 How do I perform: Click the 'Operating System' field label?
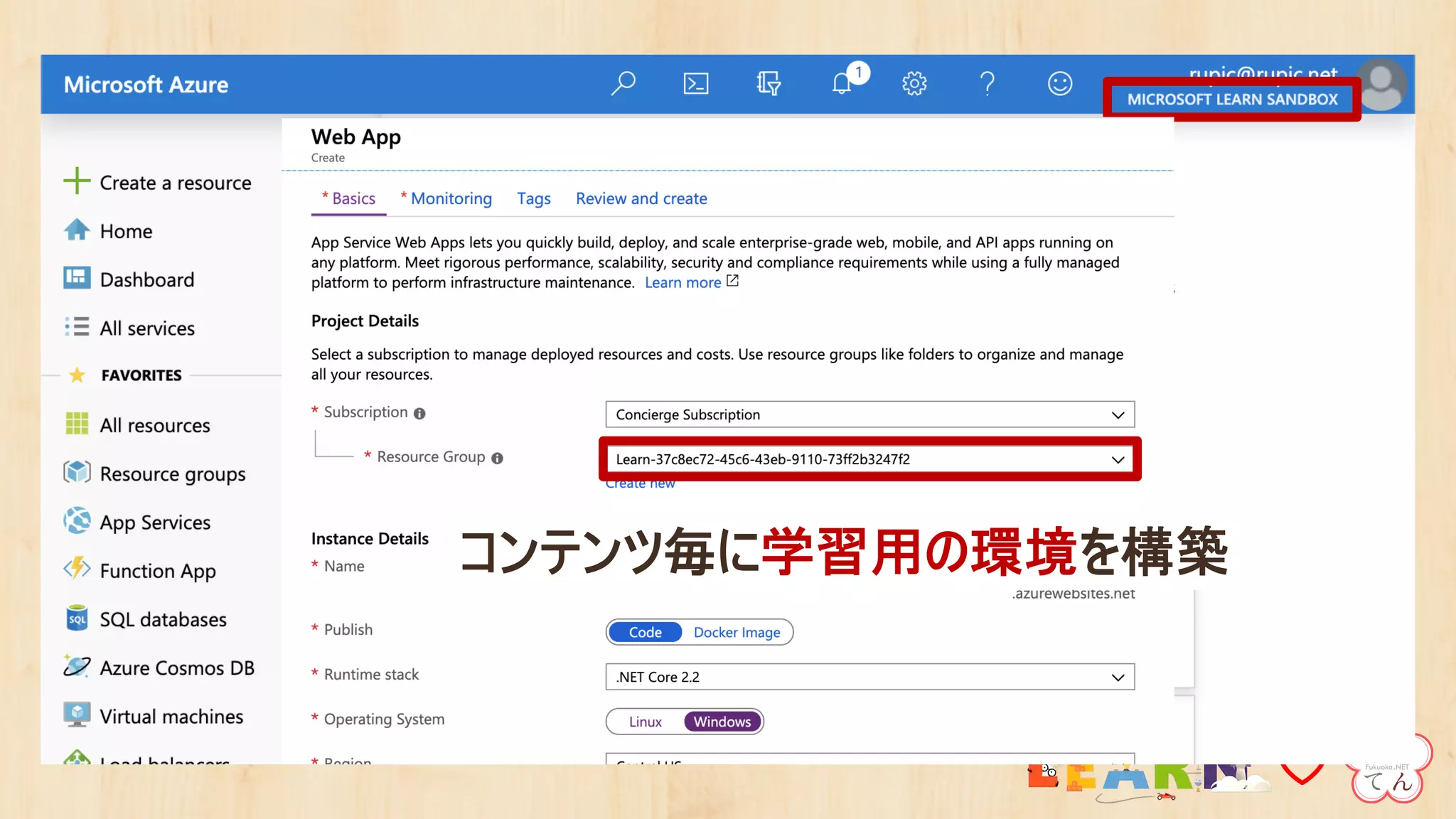tap(384, 719)
